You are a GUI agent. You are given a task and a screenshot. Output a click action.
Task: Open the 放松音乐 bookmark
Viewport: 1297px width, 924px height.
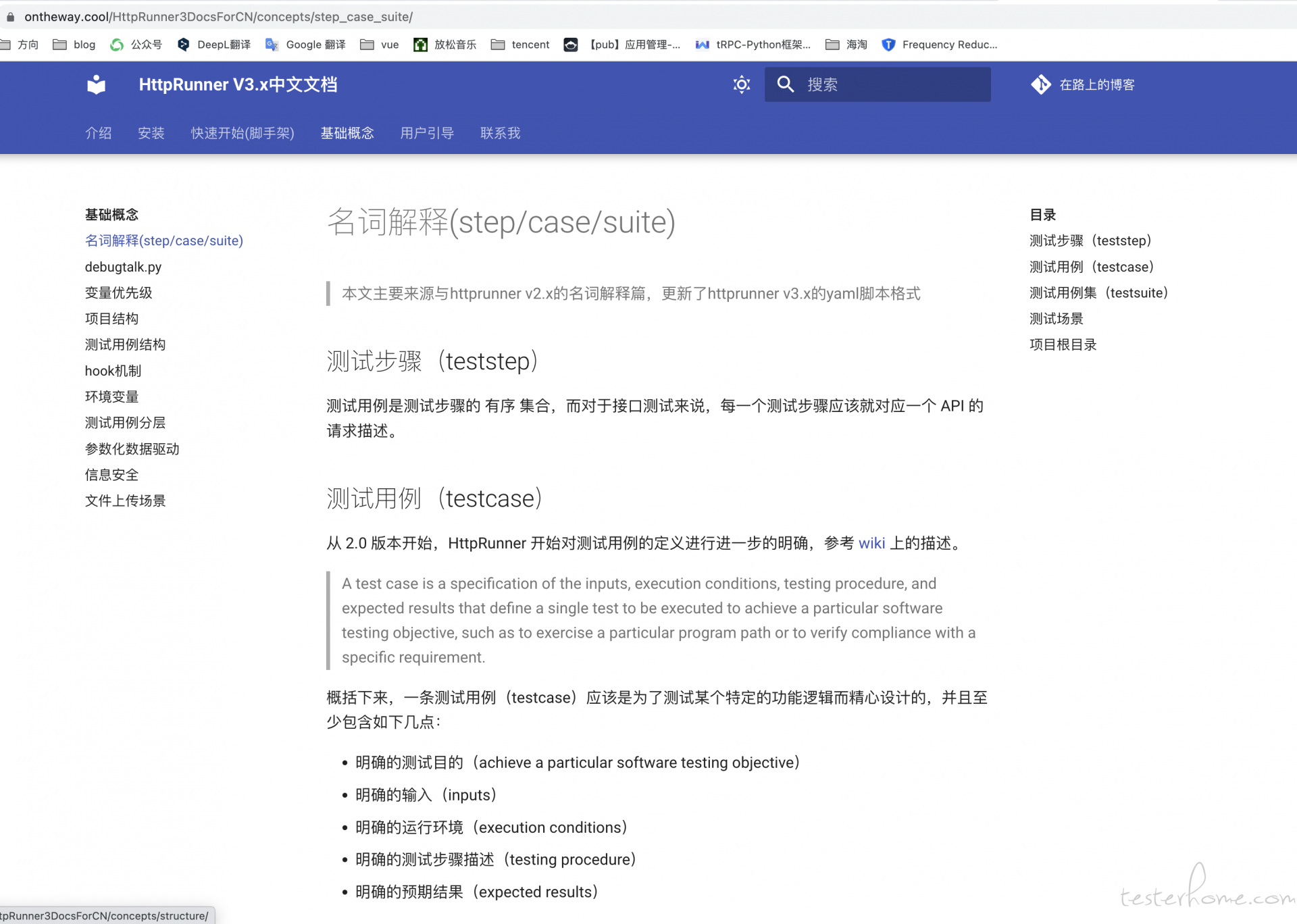[x=445, y=45]
